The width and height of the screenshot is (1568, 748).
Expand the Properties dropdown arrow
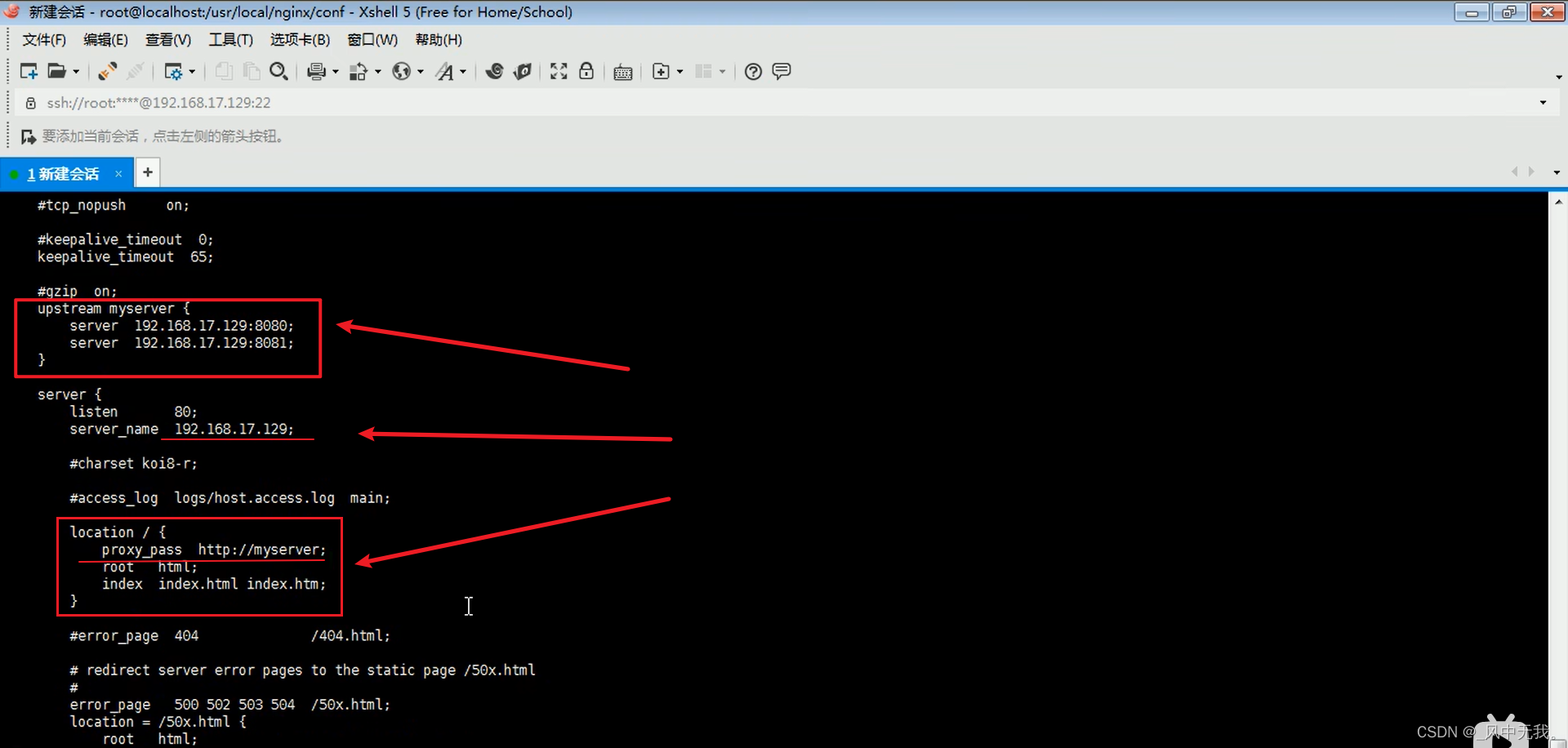pos(192,72)
